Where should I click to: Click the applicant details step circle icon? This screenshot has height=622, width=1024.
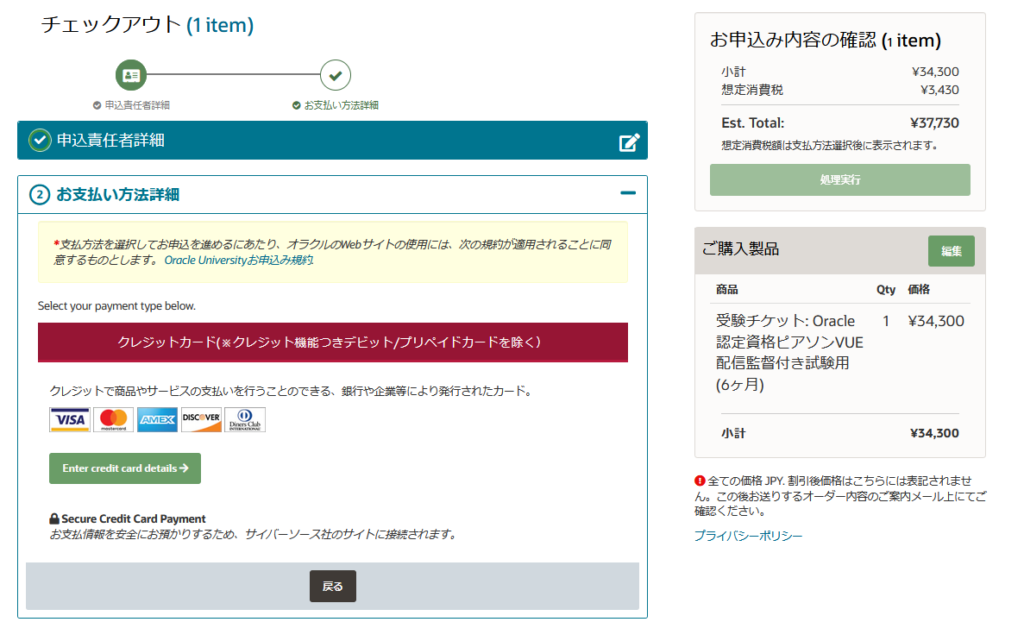pyautogui.click(x=131, y=75)
